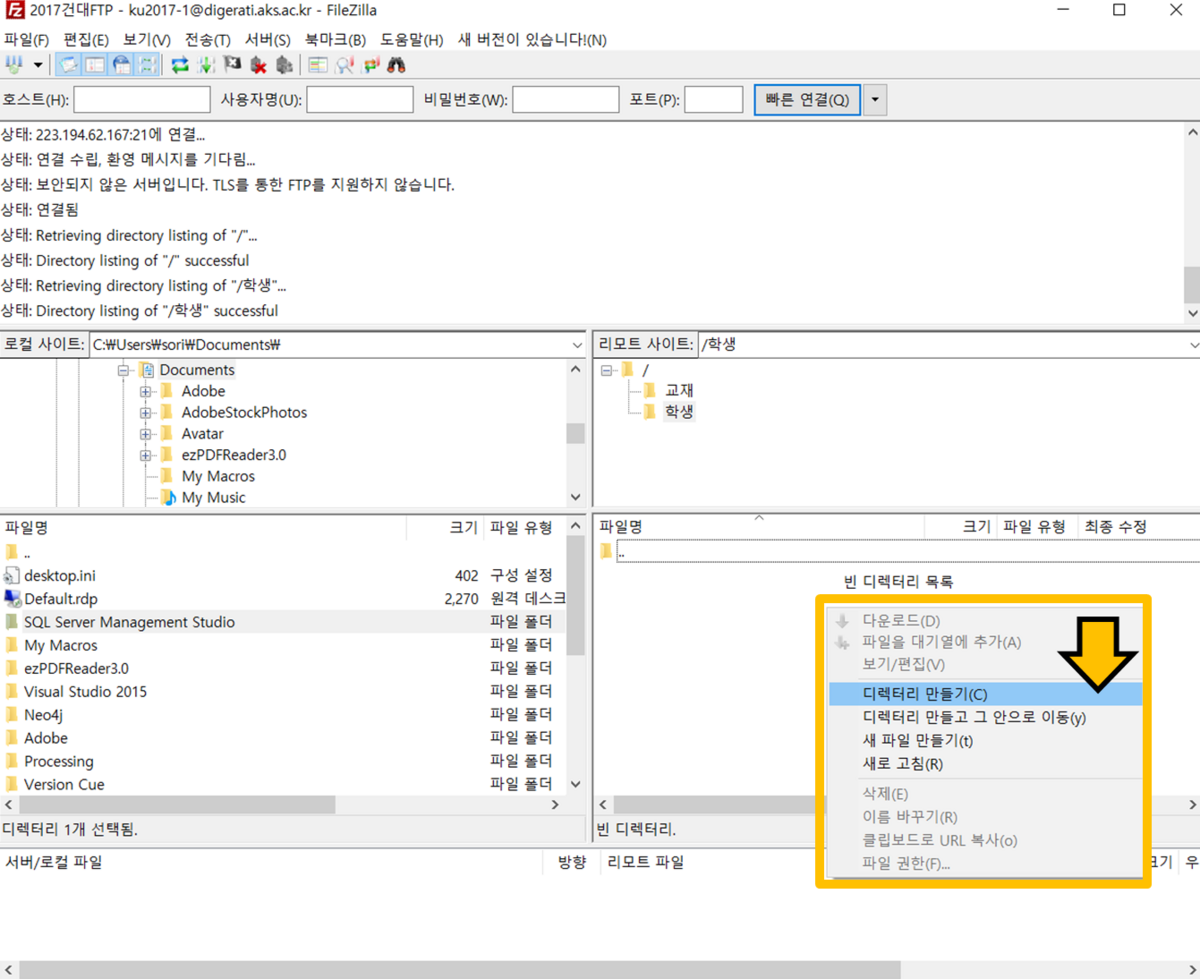Click the process queue toolbar icon
Viewport: 1200px width, 979px height.
click(x=206, y=65)
